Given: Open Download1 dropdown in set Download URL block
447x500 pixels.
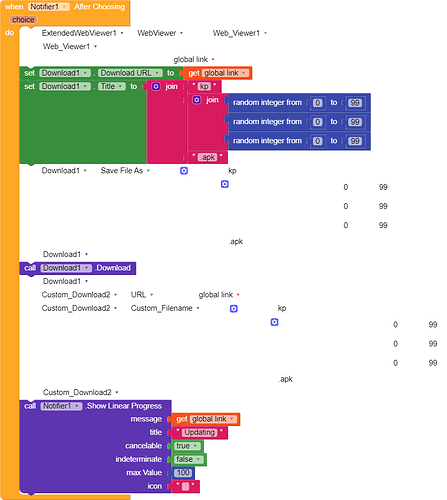Looking at the screenshot, I should tap(65, 73).
